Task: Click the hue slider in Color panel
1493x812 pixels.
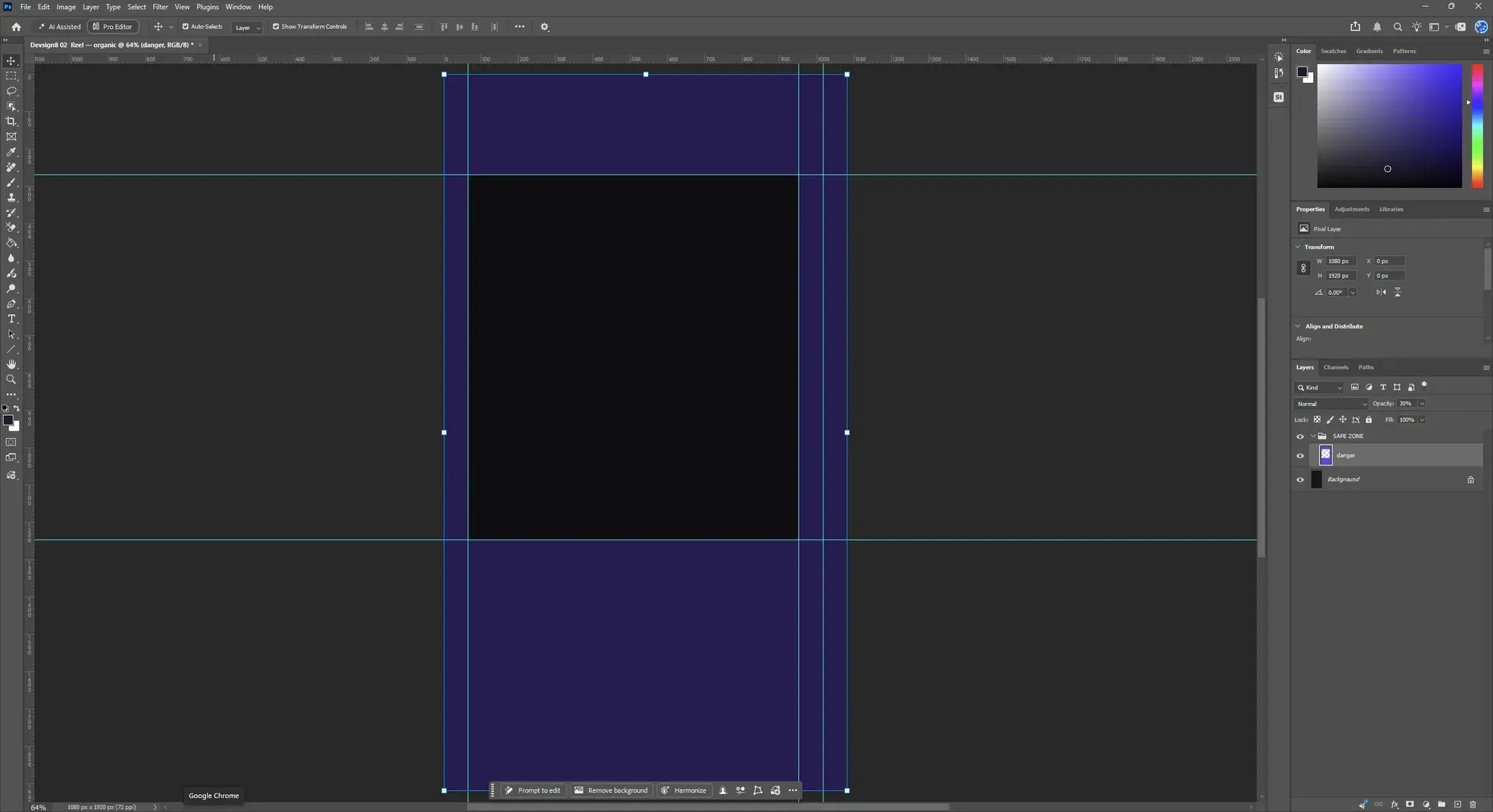Action: (1477, 125)
